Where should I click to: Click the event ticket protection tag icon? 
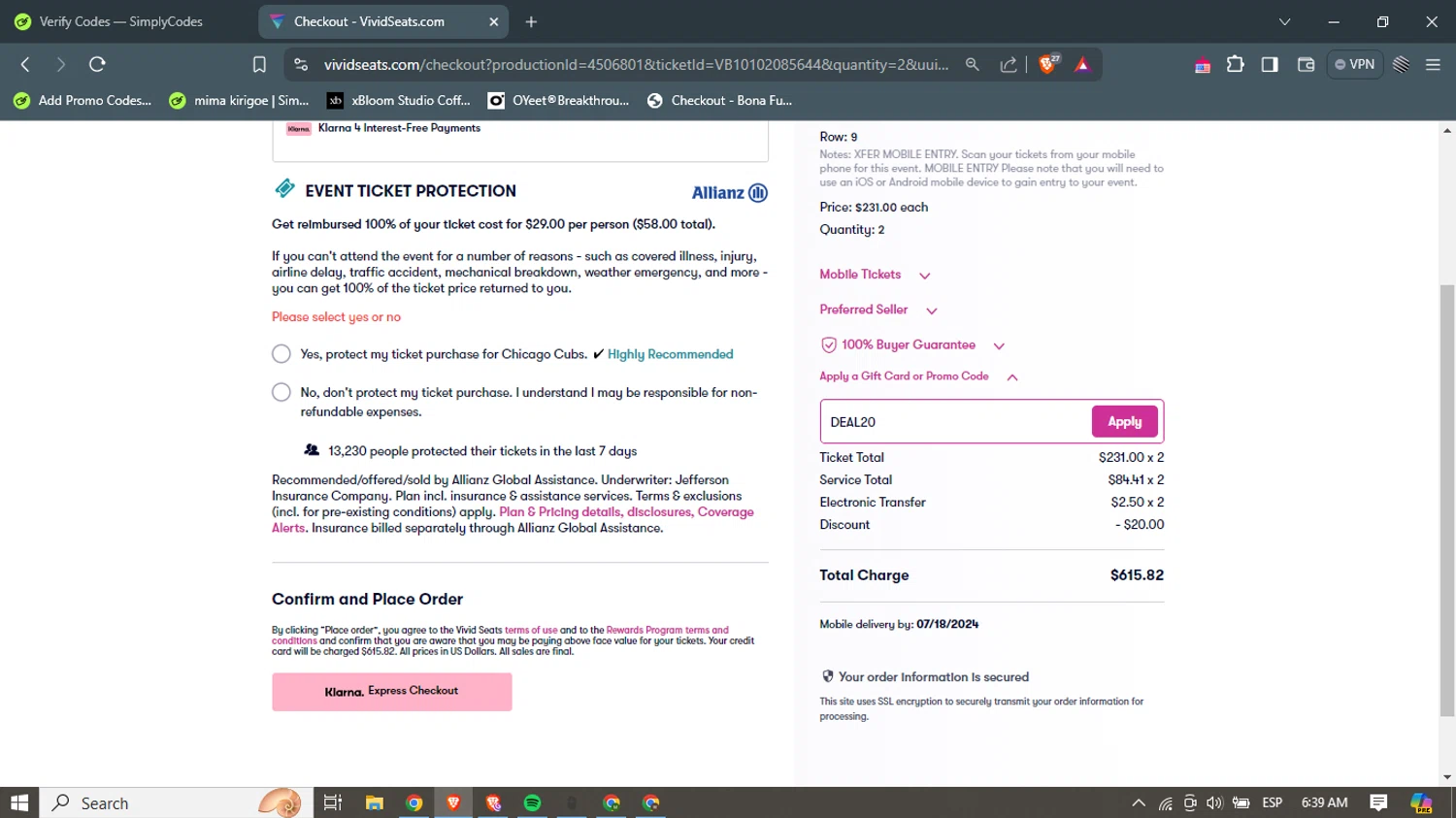coord(284,188)
